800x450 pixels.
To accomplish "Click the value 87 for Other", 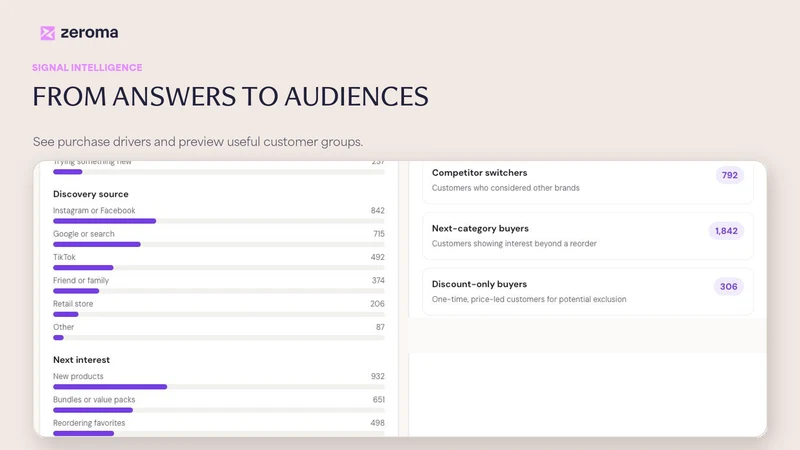I will tap(380, 327).
